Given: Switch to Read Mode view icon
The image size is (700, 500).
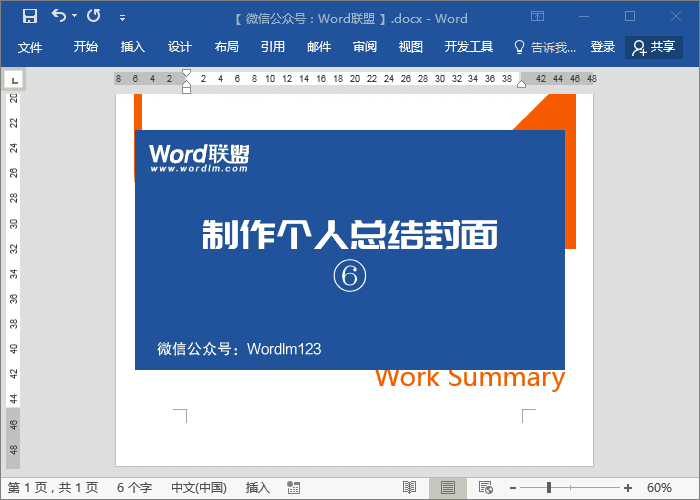Looking at the screenshot, I should (x=409, y=488).
